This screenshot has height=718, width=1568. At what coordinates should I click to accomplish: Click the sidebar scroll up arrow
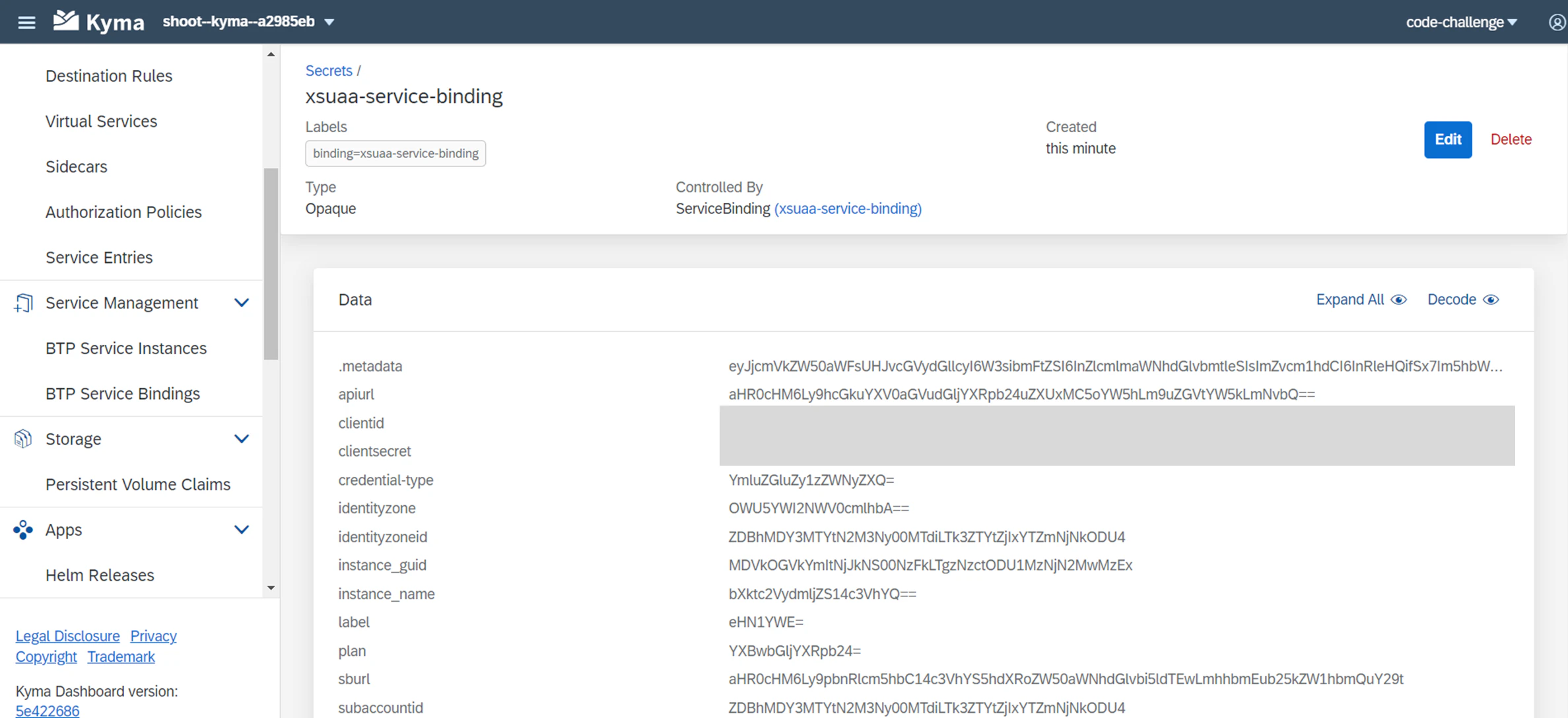(271, 54)
